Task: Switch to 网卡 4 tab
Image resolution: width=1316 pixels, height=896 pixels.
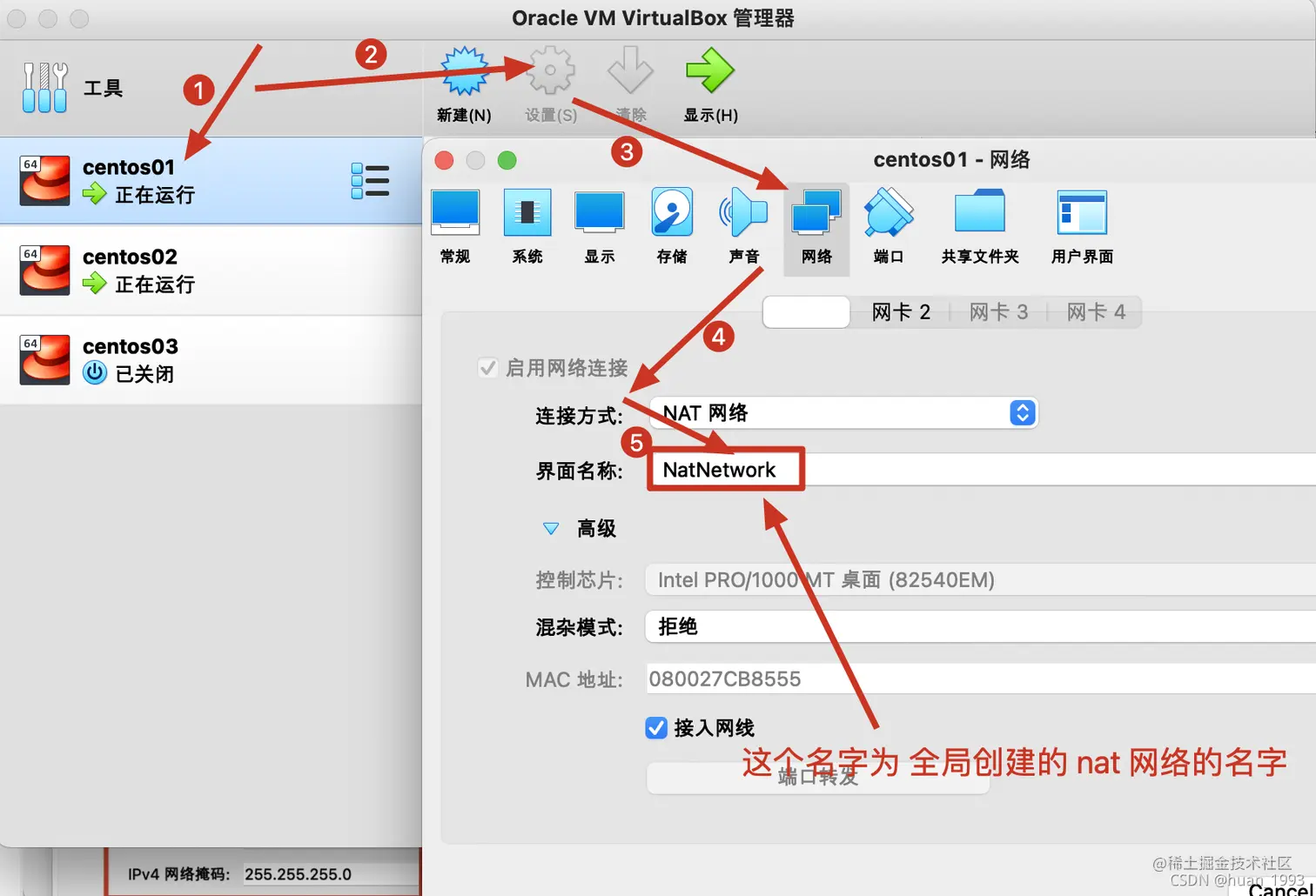Action: (1096, 312)
